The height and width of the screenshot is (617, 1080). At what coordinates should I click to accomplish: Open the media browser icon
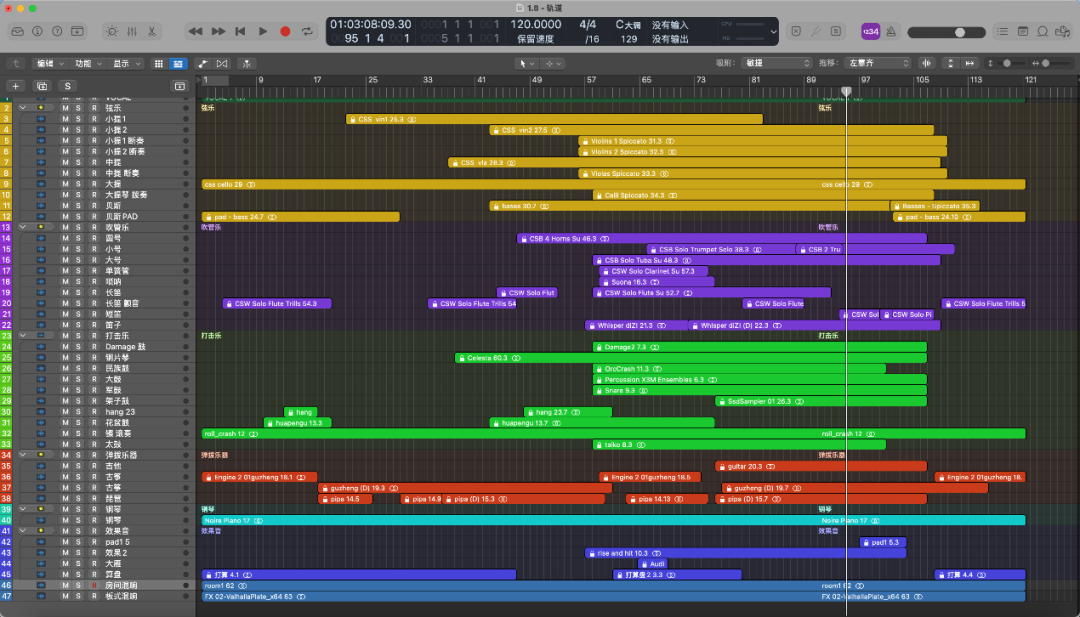[1063, 31]
